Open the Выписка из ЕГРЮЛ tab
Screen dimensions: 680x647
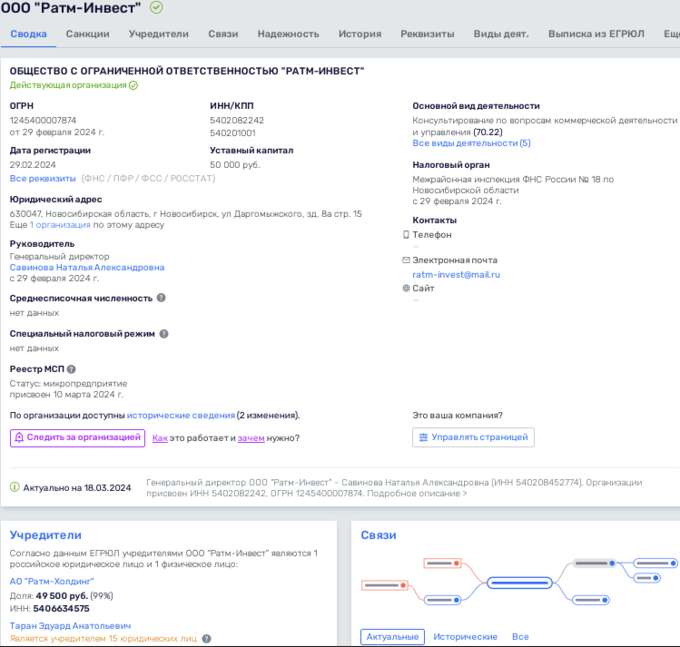tap(598, 34)
